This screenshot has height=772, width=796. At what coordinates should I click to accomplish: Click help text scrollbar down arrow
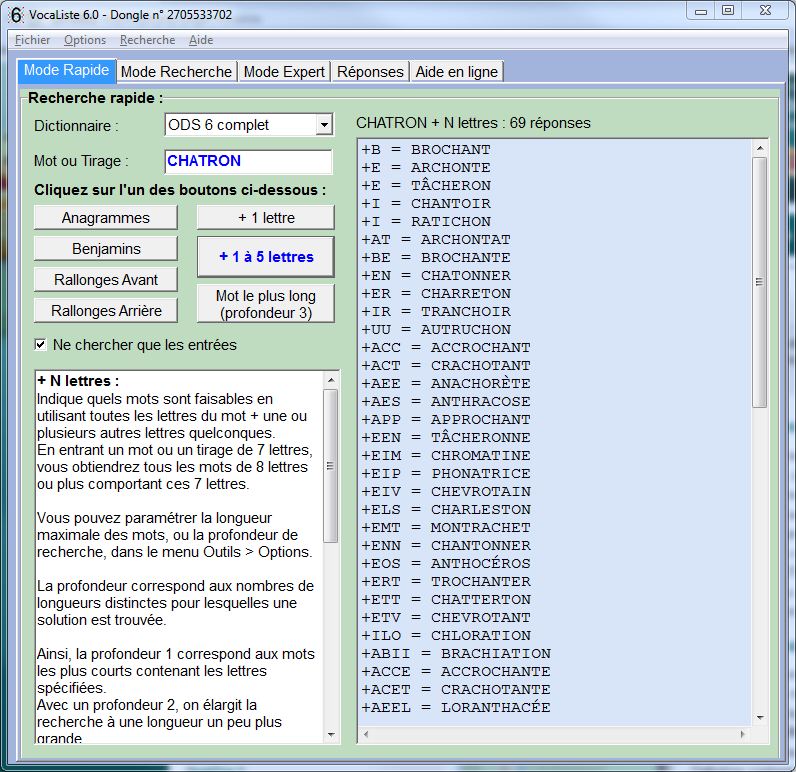(x=331, y=734)
